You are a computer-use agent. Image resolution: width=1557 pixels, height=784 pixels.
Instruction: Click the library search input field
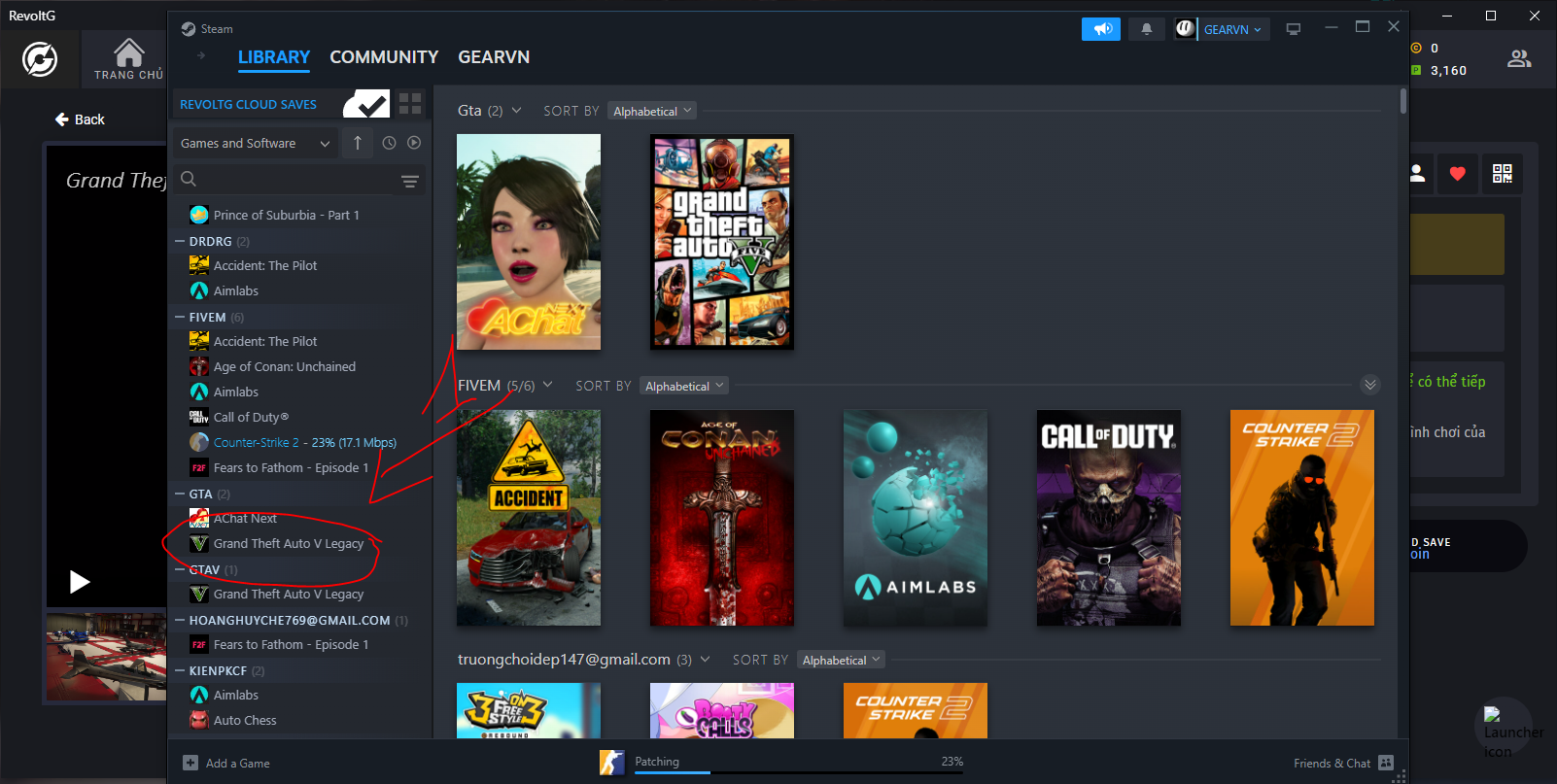(x=297, y=180)
